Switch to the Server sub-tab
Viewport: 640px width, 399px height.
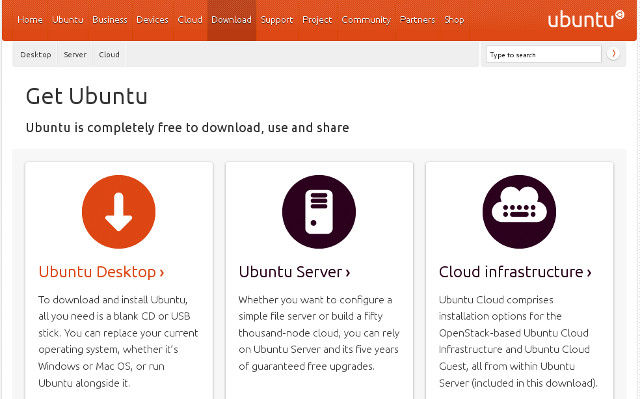coord(75,54)
